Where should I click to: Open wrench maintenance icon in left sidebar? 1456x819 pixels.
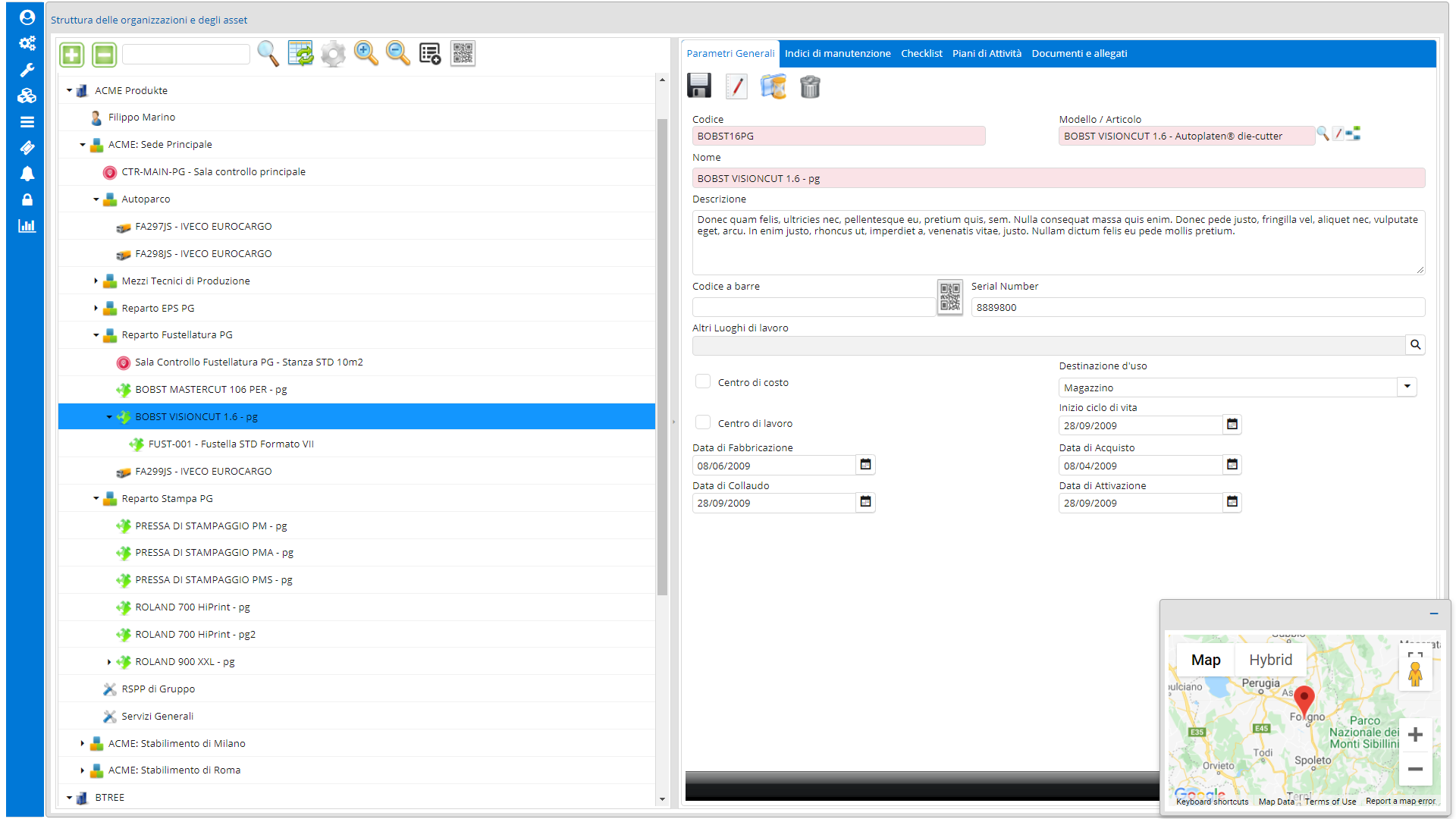pos(27,70)
